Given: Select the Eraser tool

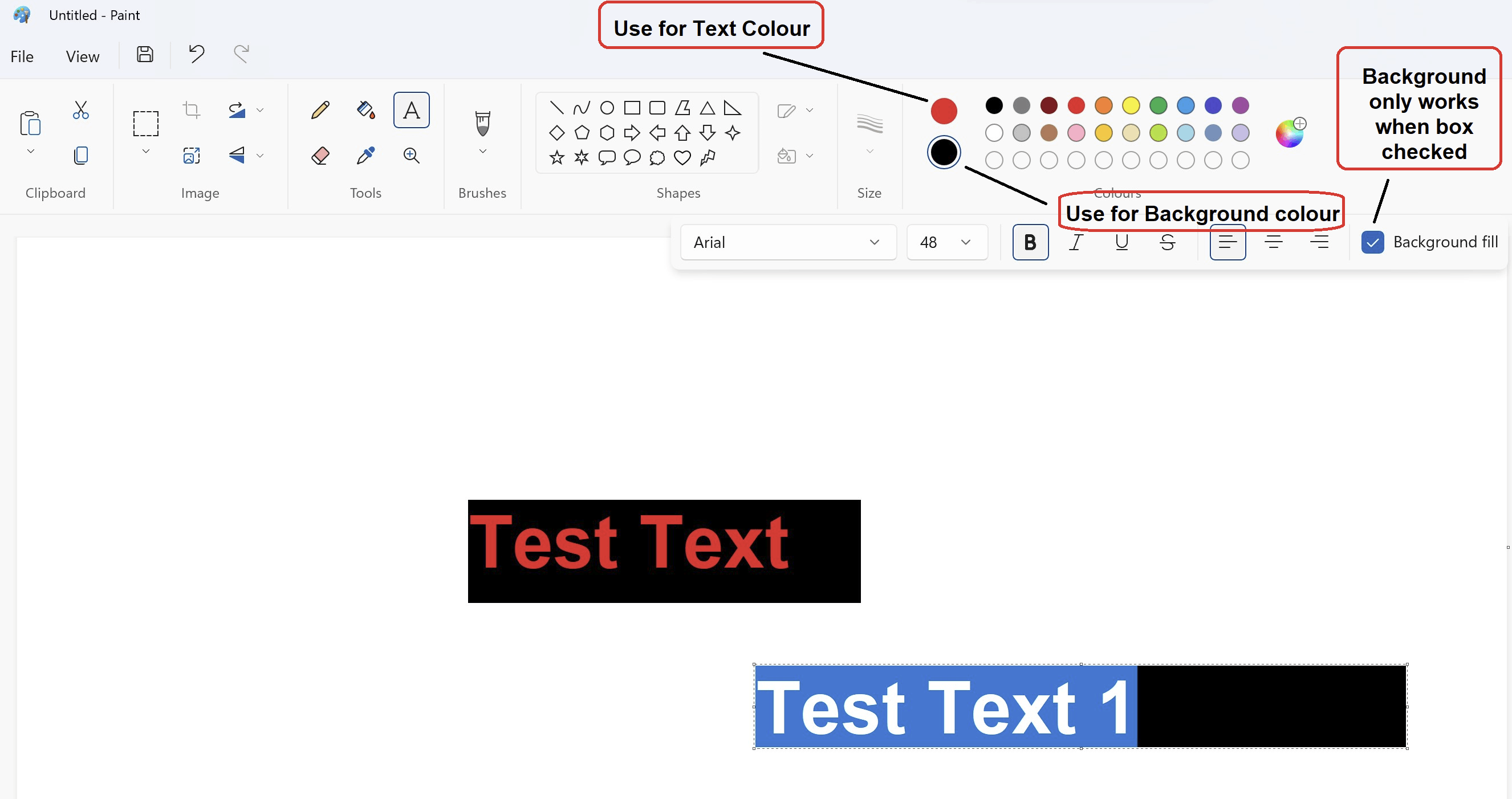Looking at the screenshot, I should (x=319, y=155).
